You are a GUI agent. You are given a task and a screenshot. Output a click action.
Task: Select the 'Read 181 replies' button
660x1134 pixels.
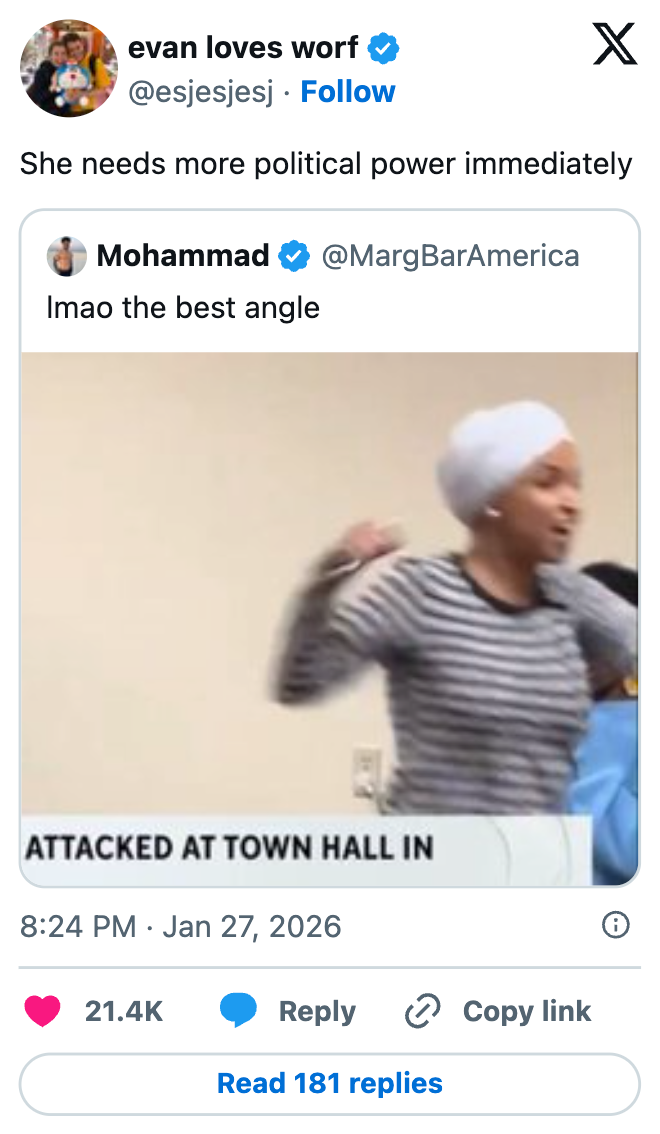330,1084
